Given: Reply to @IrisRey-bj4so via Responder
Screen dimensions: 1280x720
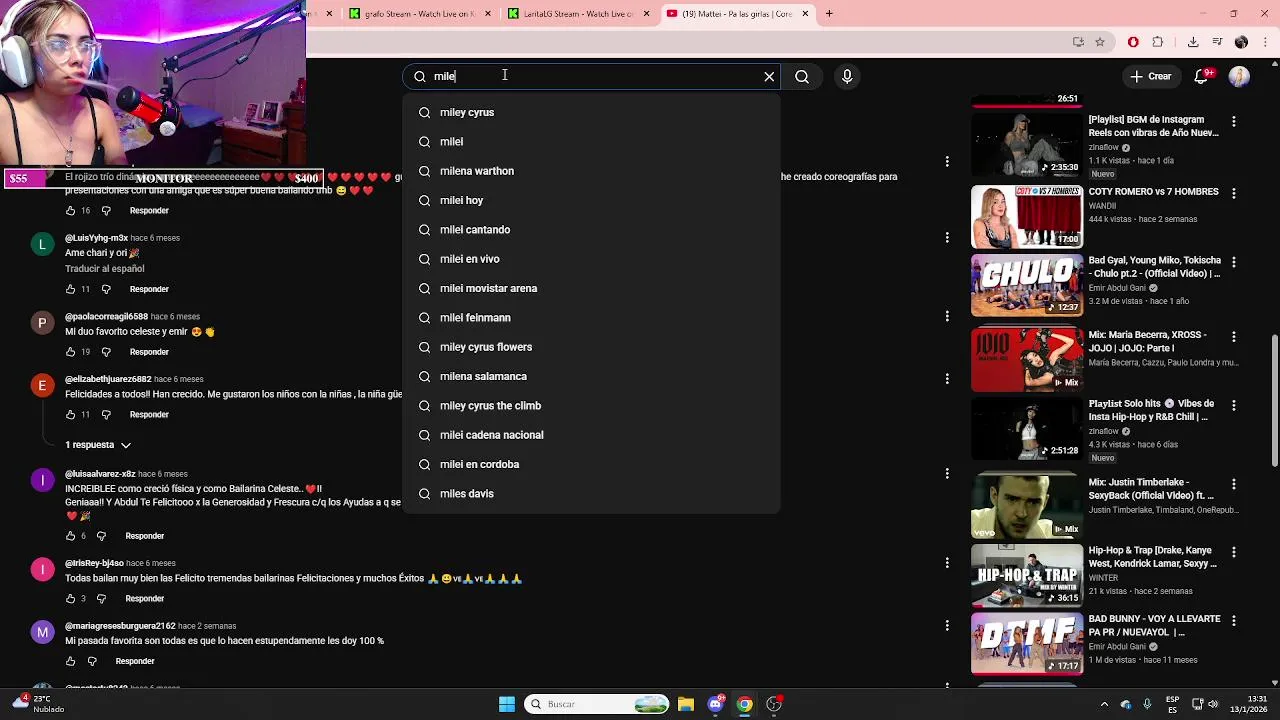Looking at the screenshot, I should coord(145,599).
